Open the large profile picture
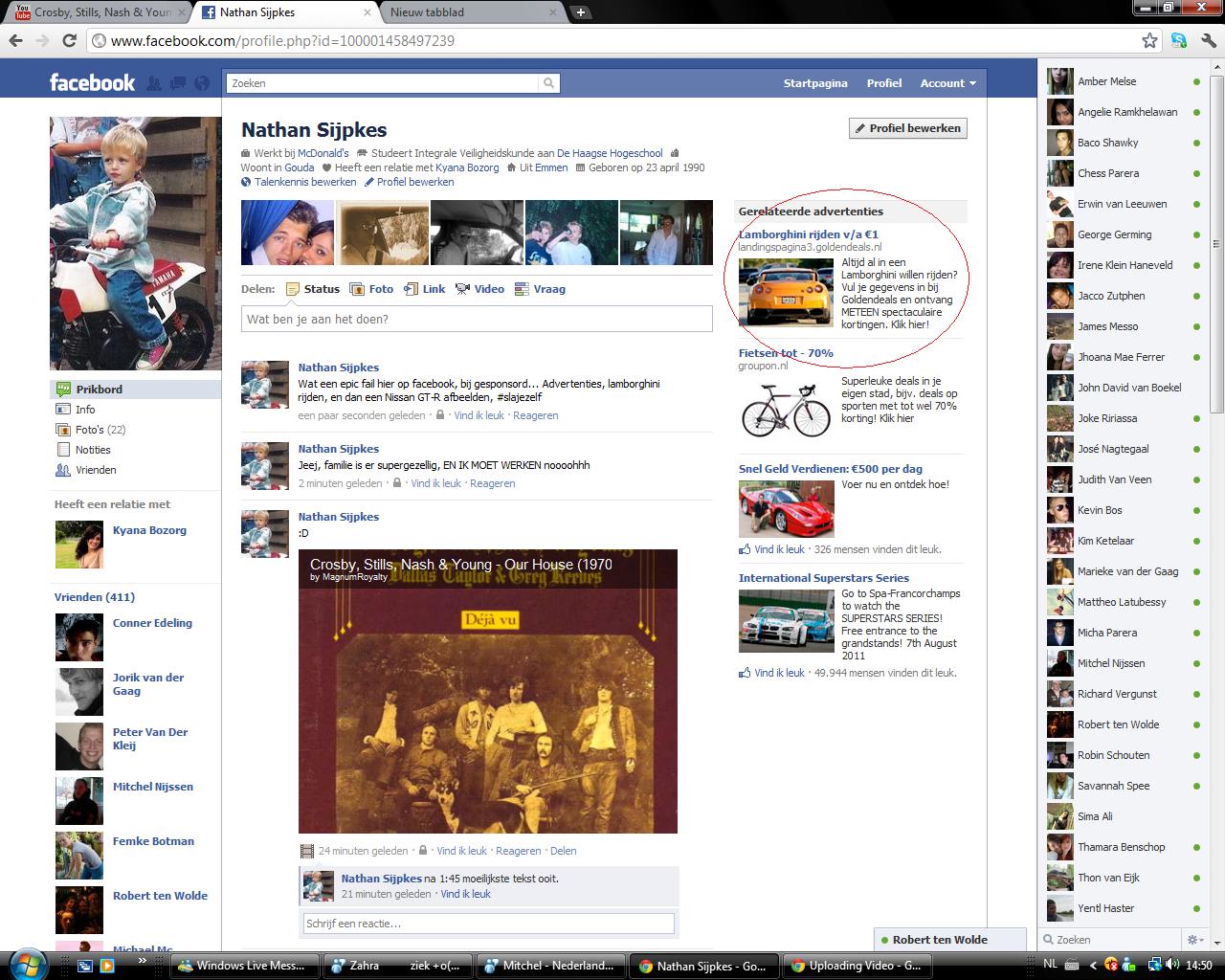This screenshot has height=980, width=1225. click(x=135, y=243)
